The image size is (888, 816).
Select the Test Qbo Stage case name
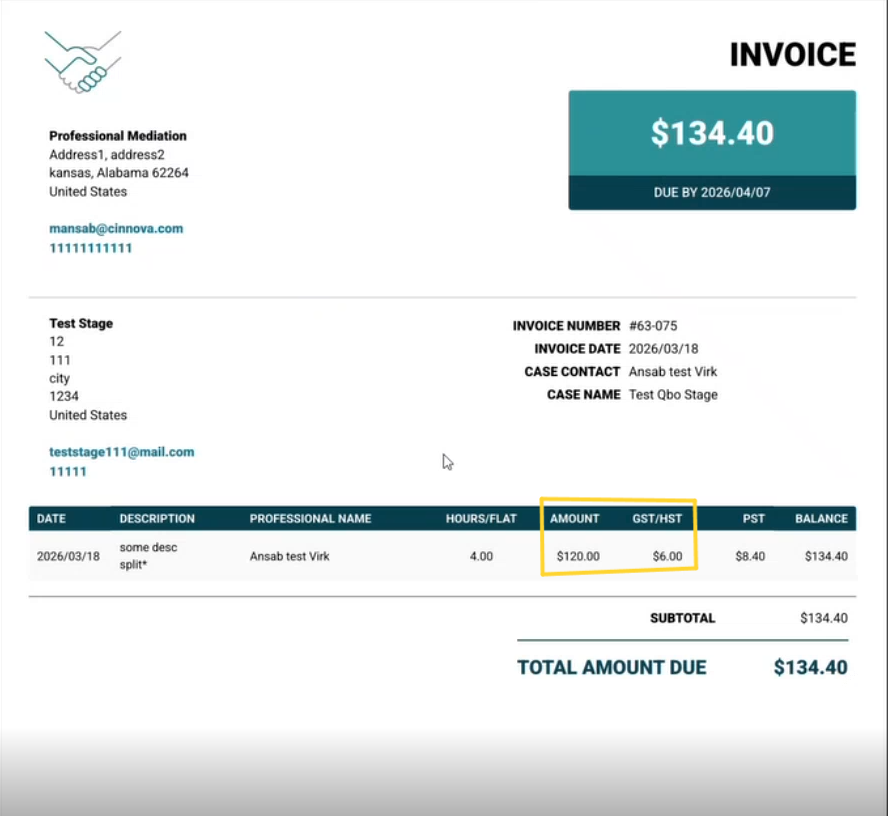(x=673, y=395)
